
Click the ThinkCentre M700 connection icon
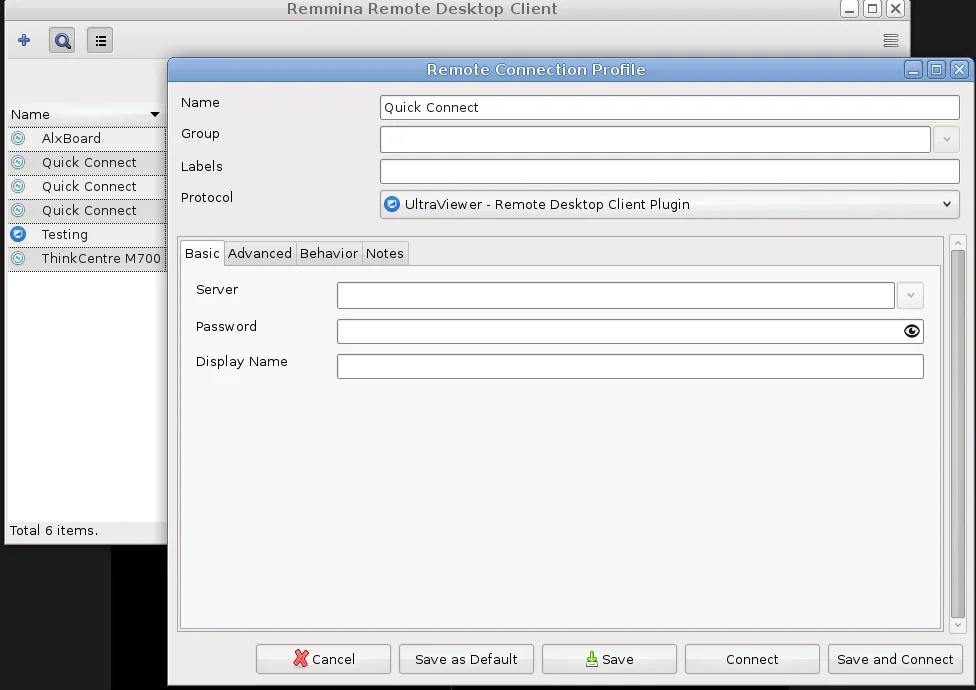[x=18, y=258]
